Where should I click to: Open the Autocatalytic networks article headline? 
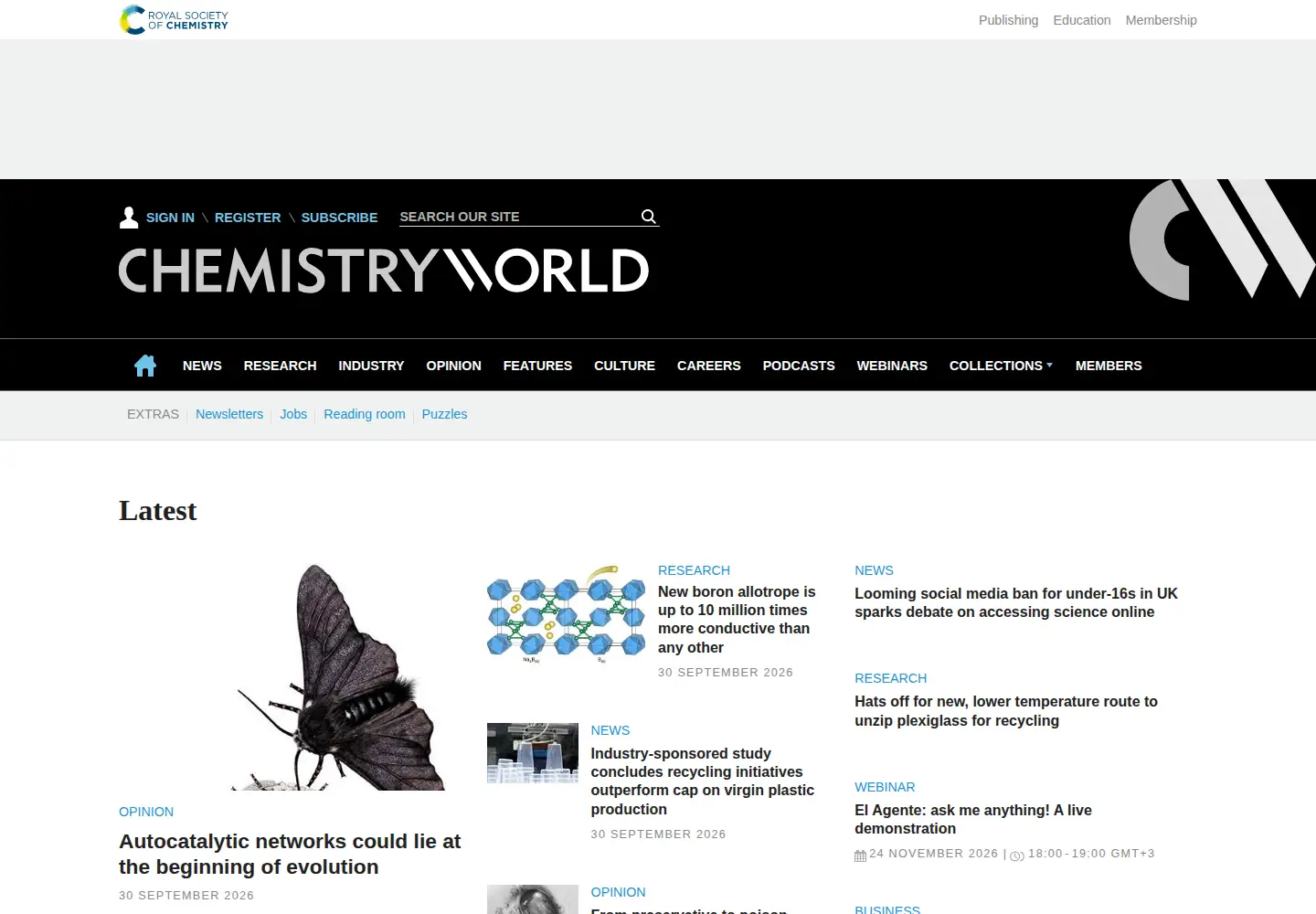(290, 854)
